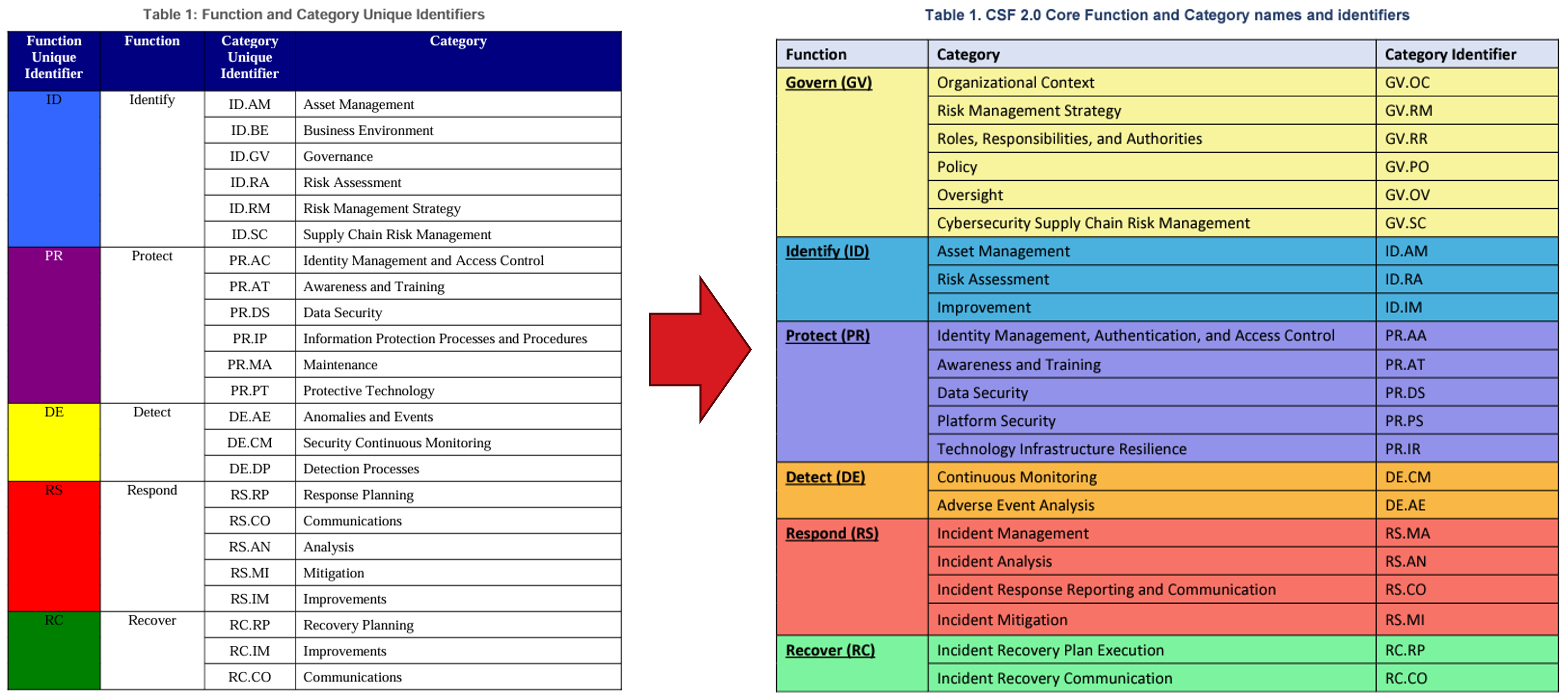Select the Supply Chain Risk Management cell
Viewport: 1568px width, 699px height.
[x=397, y=235]
